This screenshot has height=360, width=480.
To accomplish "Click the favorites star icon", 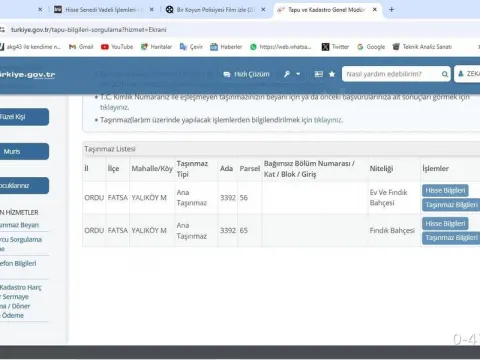I will click(332, 74).
